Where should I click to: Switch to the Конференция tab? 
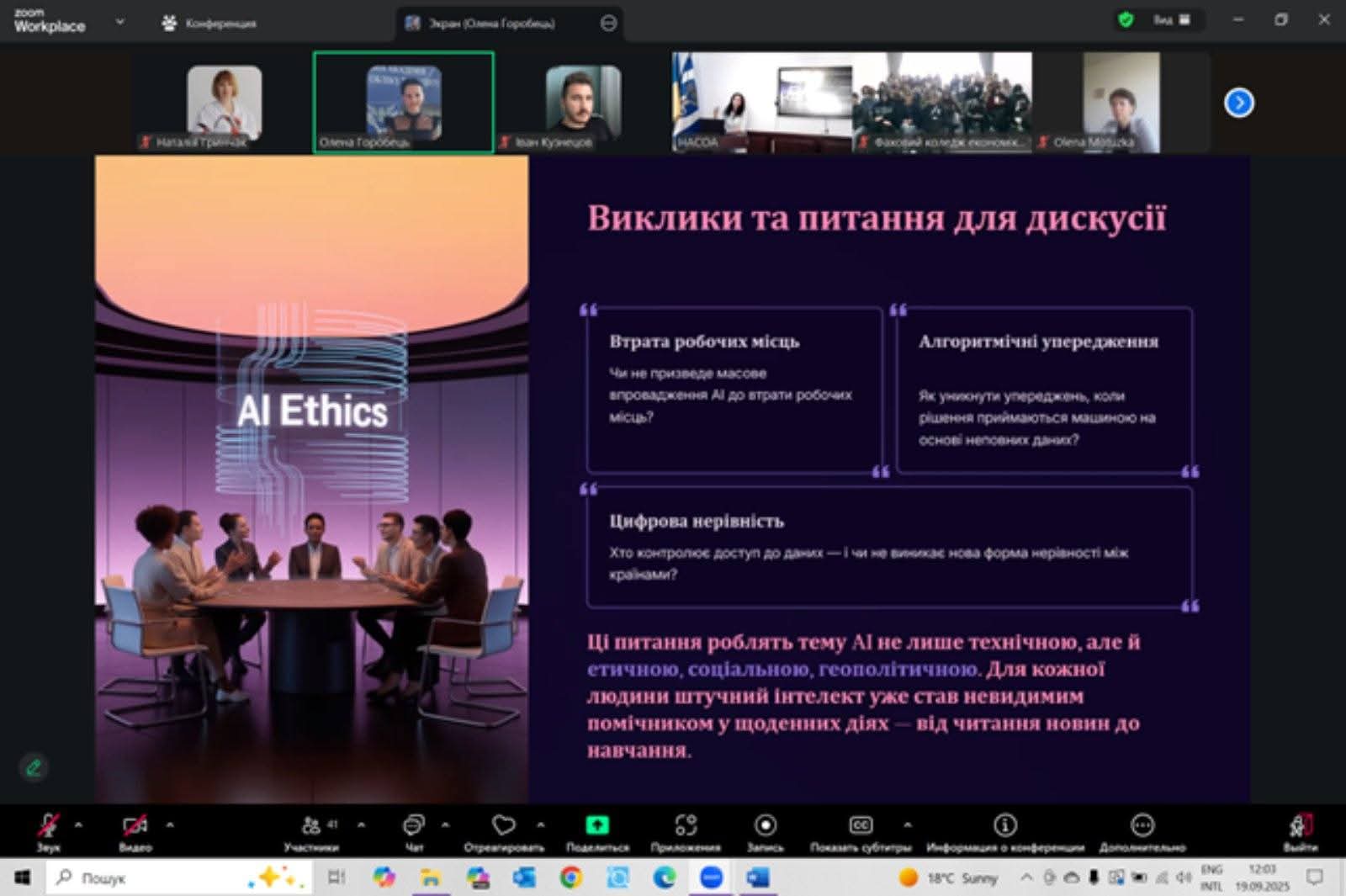[209, 24]
